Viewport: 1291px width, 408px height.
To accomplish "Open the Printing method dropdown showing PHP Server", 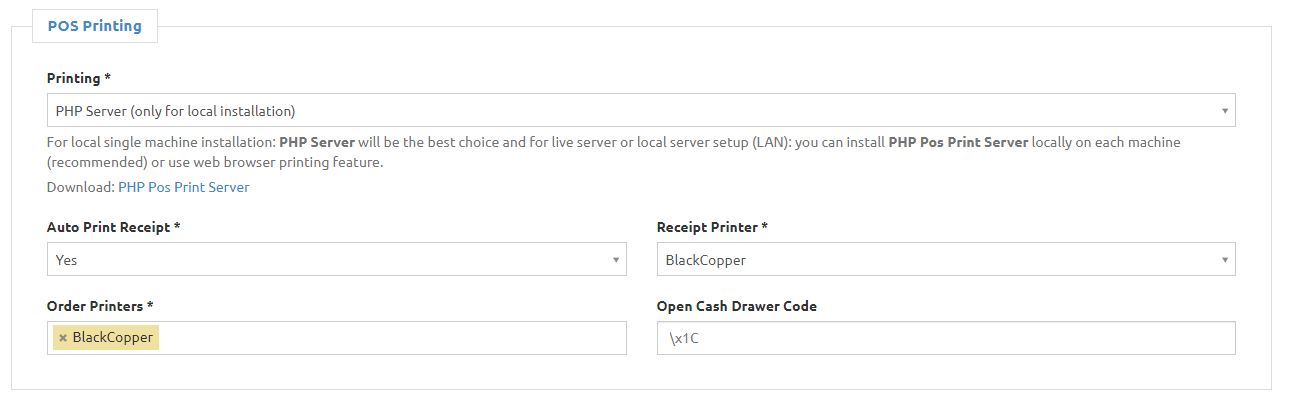I will (641, 111).
